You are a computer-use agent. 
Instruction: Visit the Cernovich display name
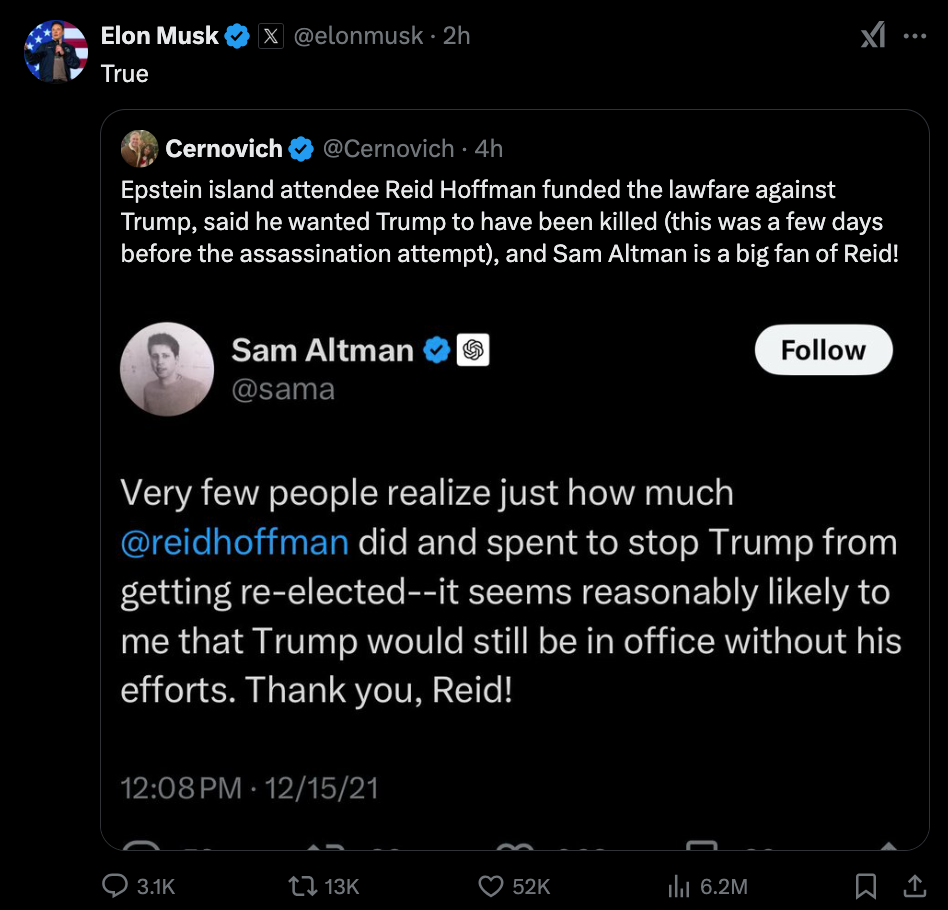(x=224, y=149)
